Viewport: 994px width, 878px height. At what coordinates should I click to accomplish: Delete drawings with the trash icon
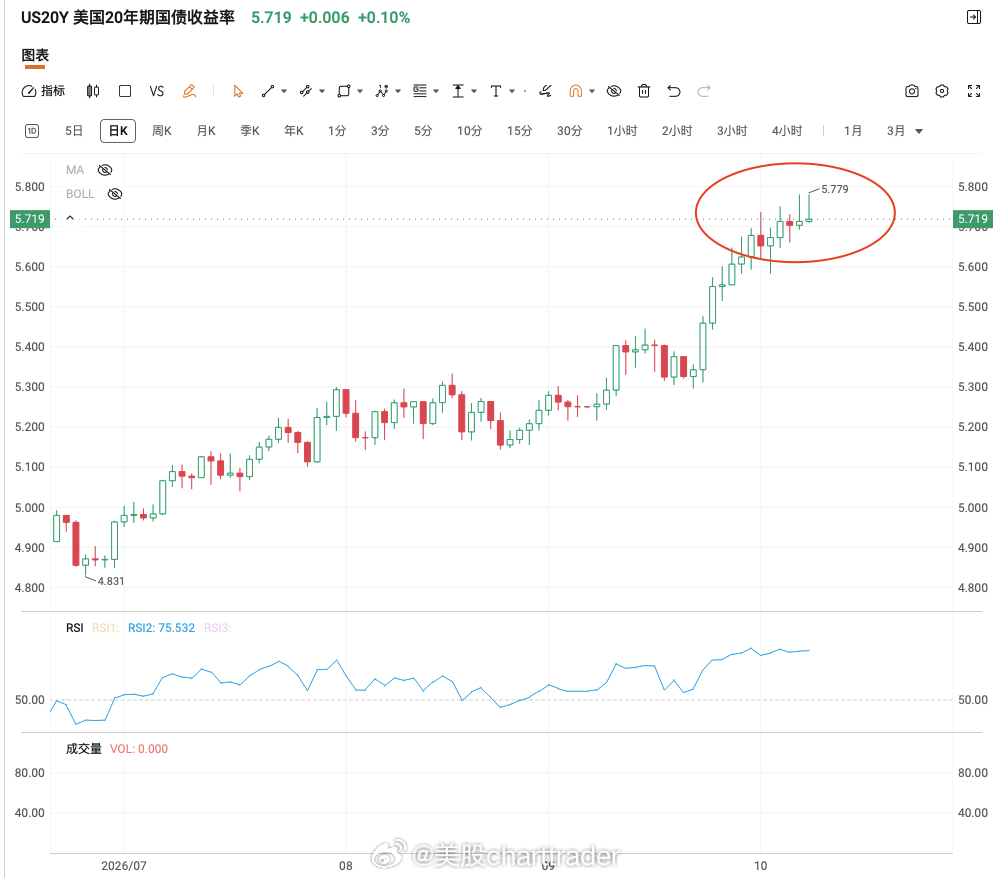(x=644, y=91)
